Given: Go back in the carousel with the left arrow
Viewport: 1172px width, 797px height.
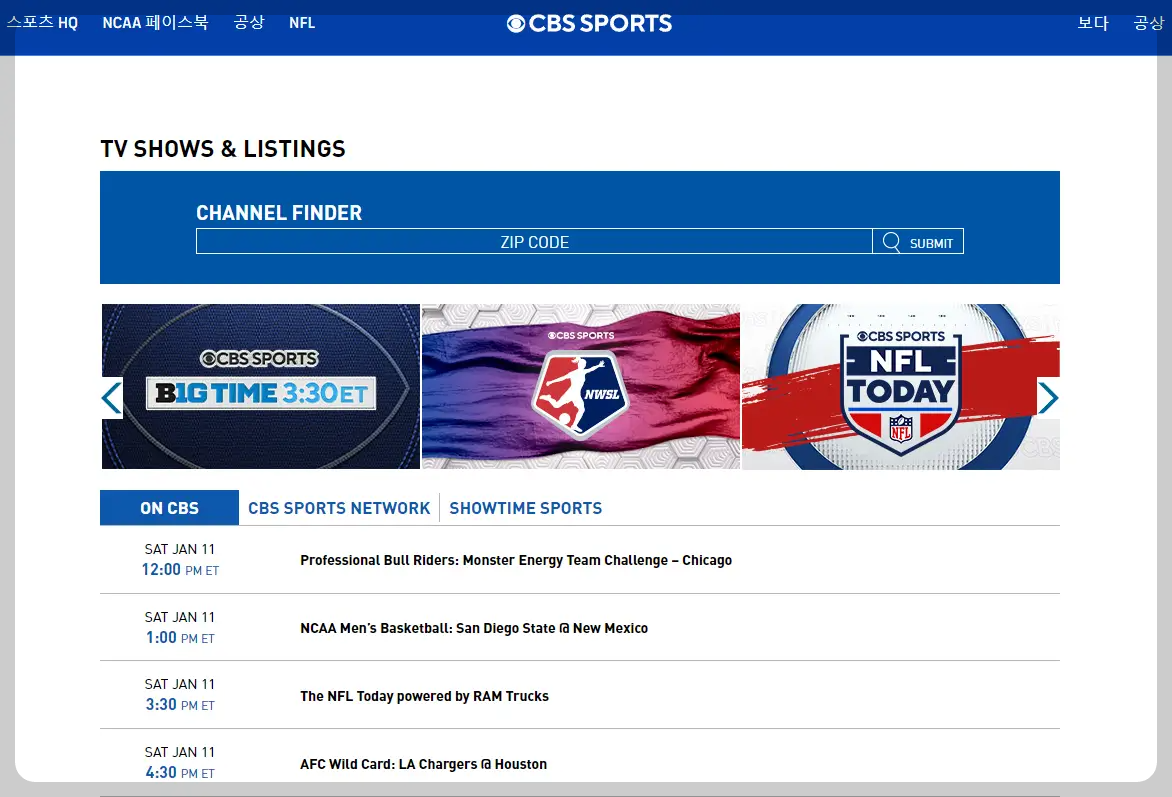Looking at the screenshot, I should click(x=111, y=397).
